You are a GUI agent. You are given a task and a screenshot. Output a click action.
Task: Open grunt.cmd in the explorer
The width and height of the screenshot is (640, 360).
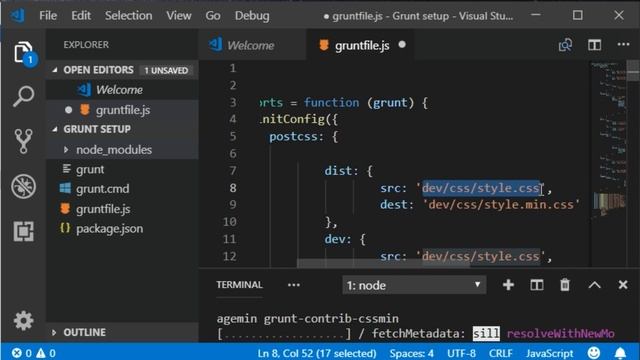(x=122, y=189)
